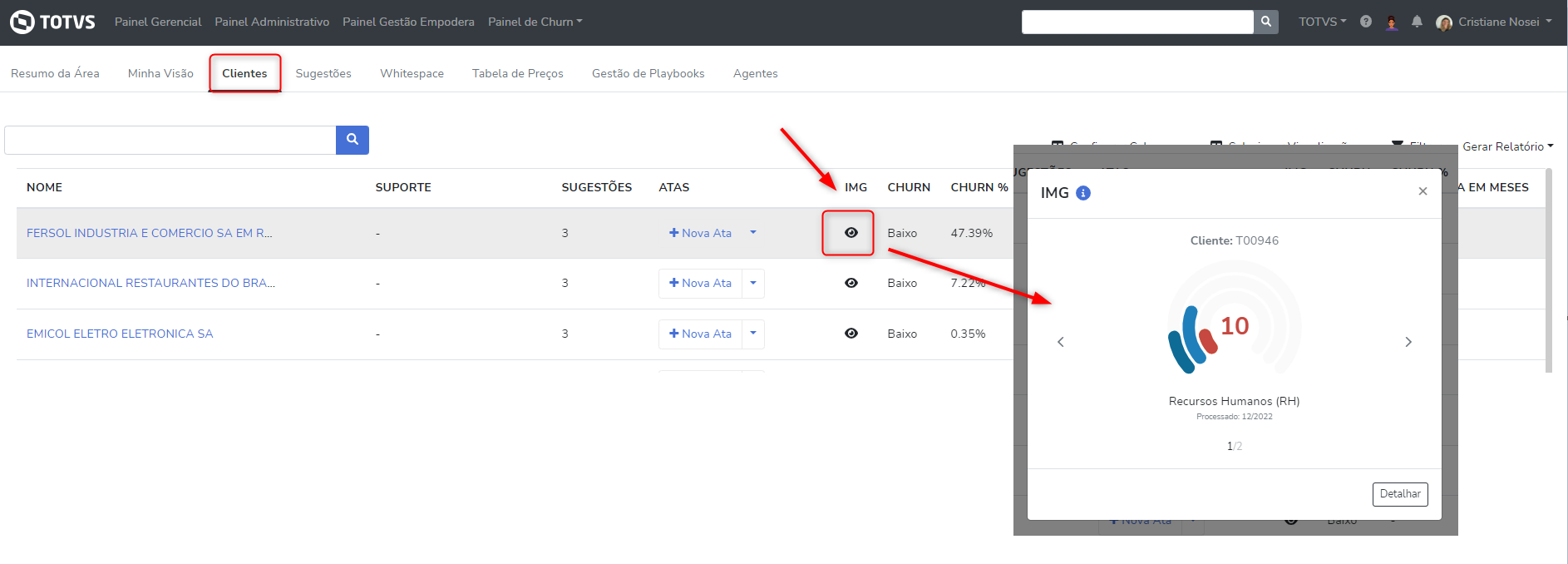
Task: Open client EMICOL ELETRO ELETRONICA SA link
Action: (x=120, y=334)
